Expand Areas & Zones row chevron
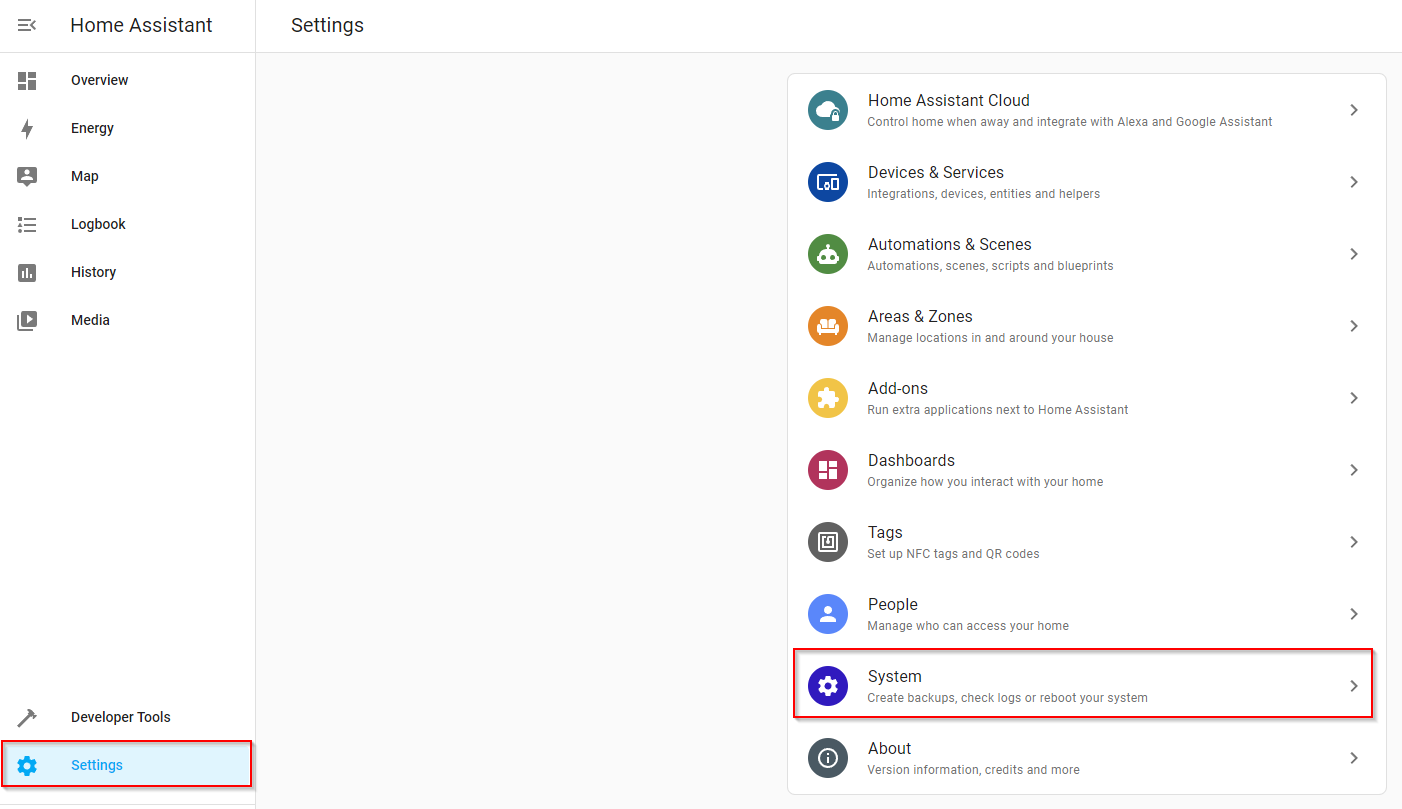Viewport: 1402px width, 809px height. (x=1354, y=326)
